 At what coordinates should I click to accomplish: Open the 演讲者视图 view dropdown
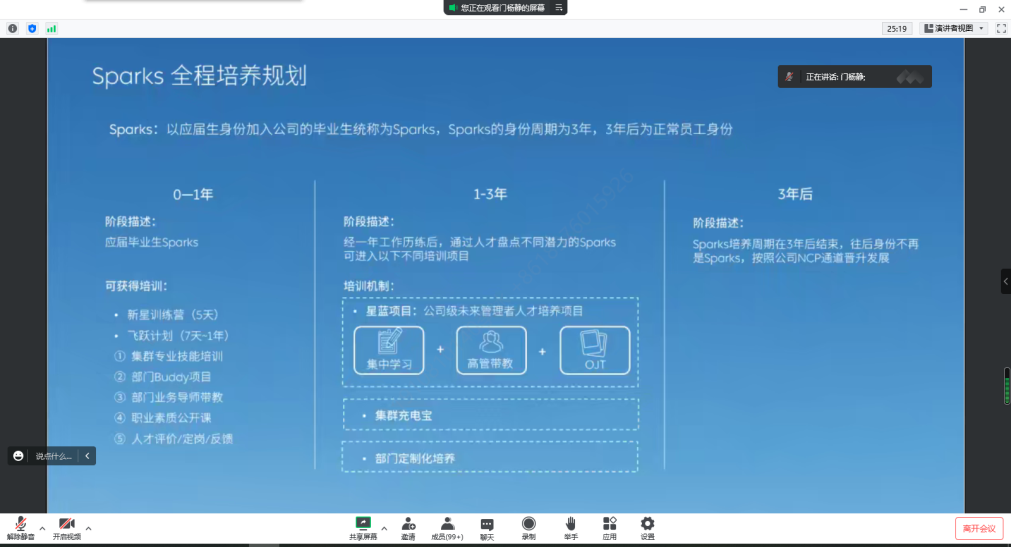pyautogui.click(x=953, y=28)
